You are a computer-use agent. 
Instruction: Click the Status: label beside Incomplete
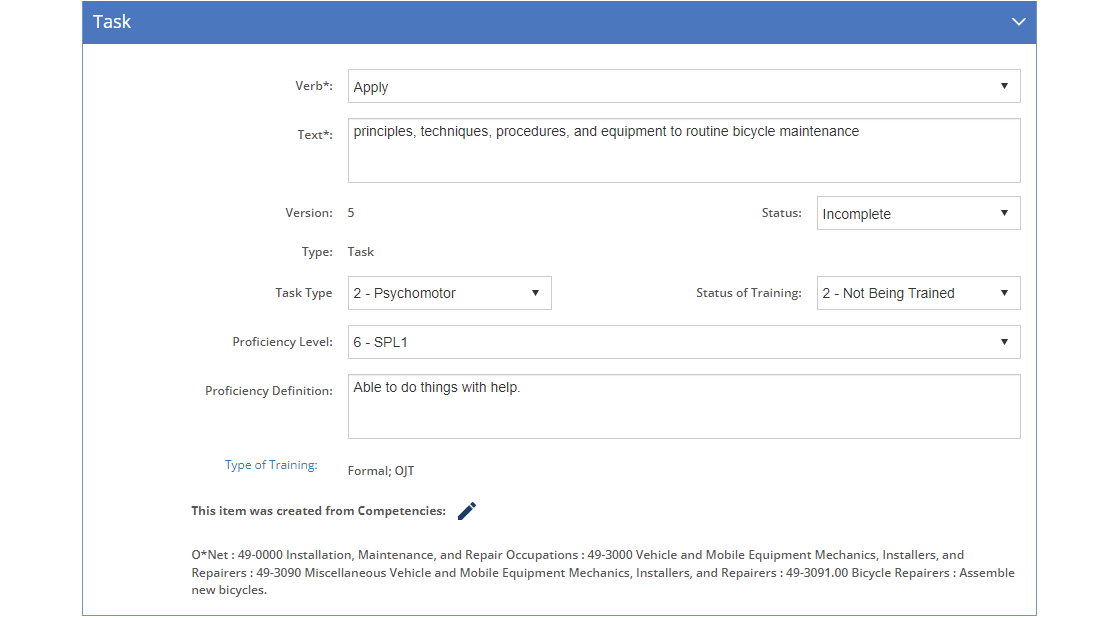coord(781,213)
